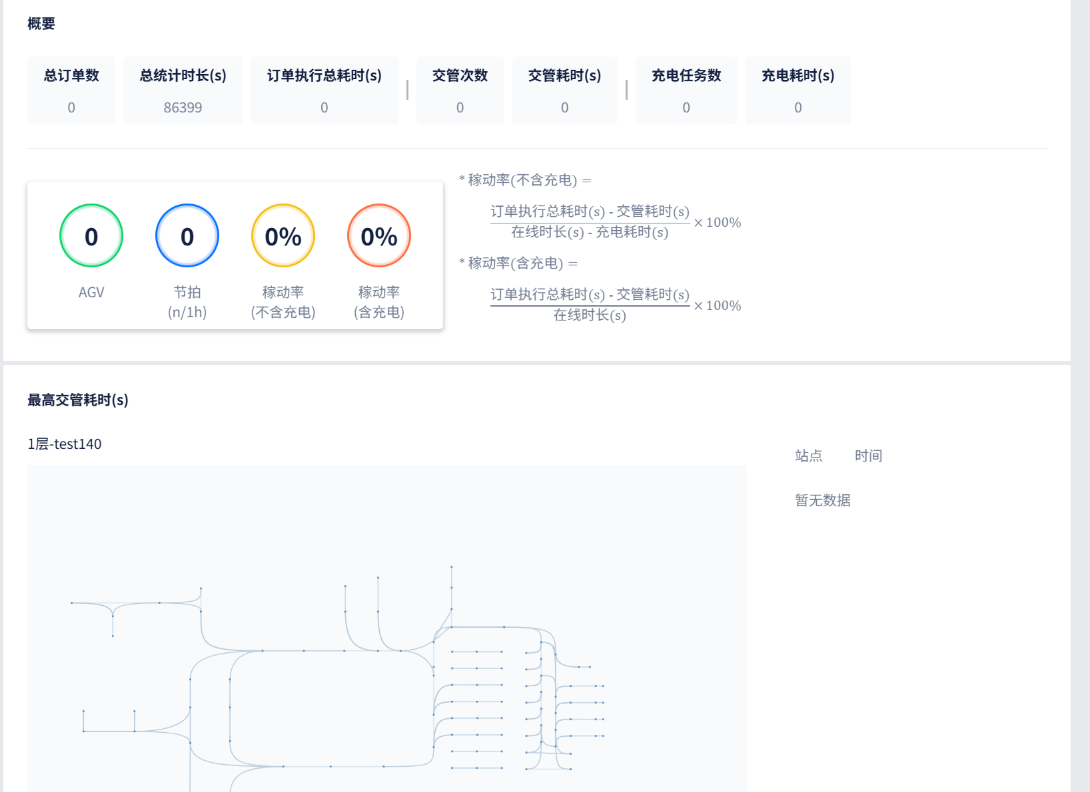Image resolution: width=1090 pixels, height=792 pixels.
Task: Click the 时间 column header
Action: click(x=868, y=455)
